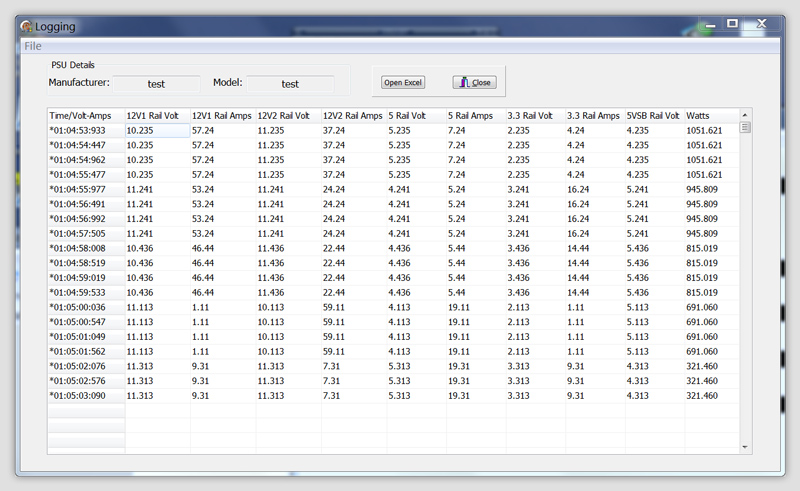Click 5VSB Rail Volt 4.313 in row *01:05:03:090
Screen dimensions: 800x491
click(638, 396)
